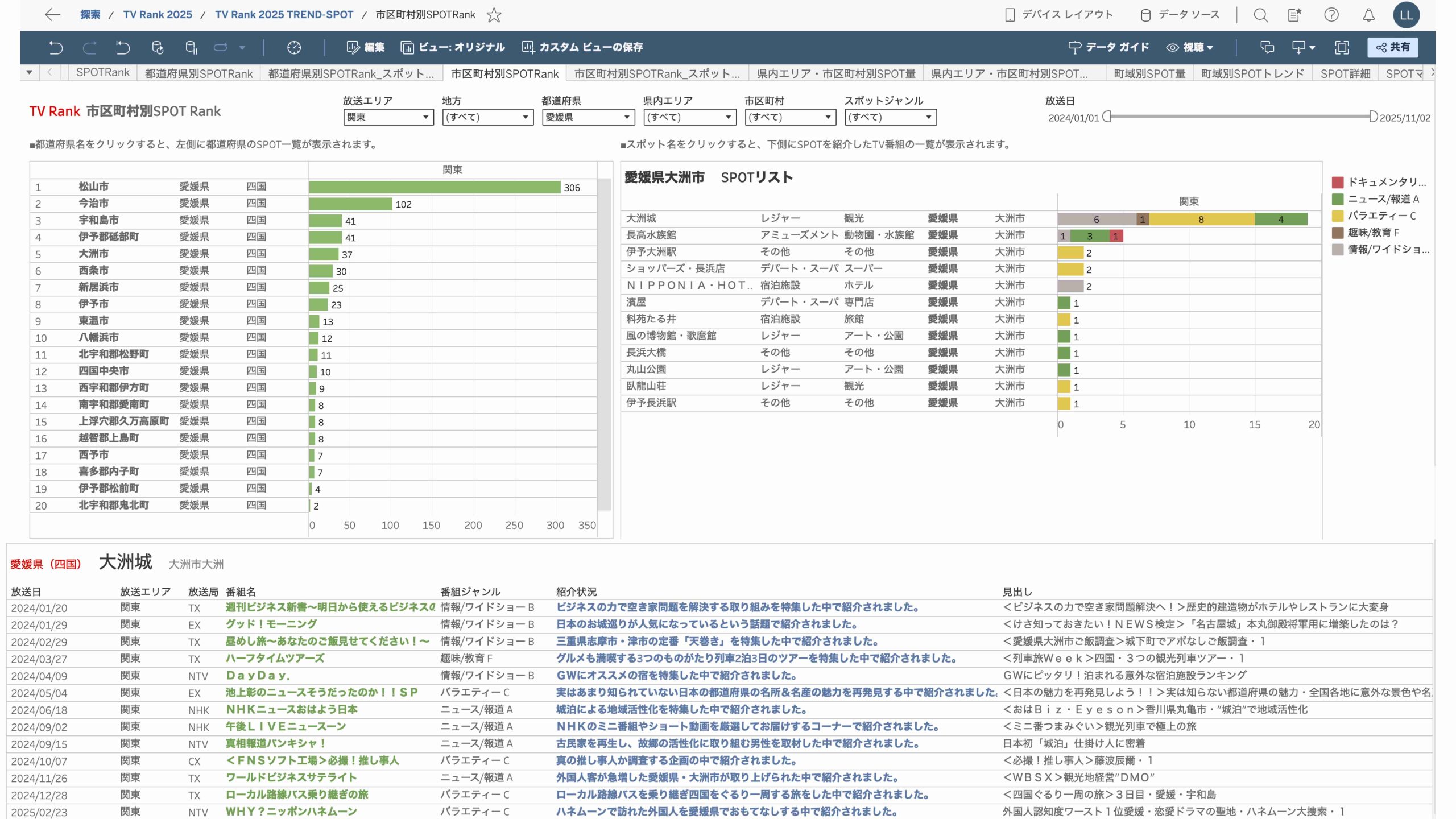
Task: Open notifications bell icon
Action: pos(1368,15)
